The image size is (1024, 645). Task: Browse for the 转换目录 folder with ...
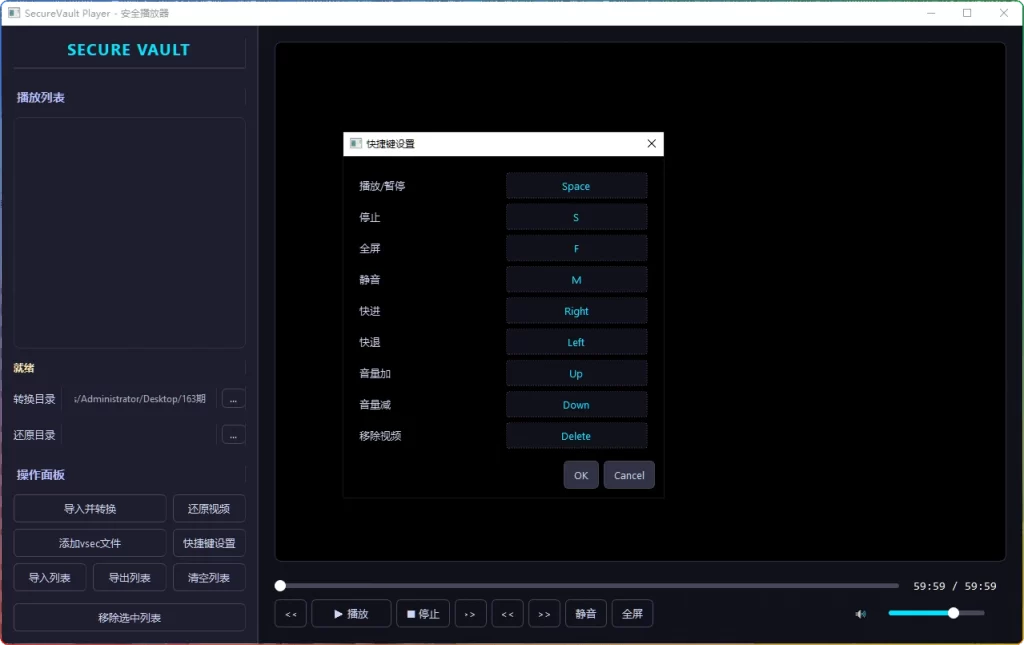pos(233,398)
